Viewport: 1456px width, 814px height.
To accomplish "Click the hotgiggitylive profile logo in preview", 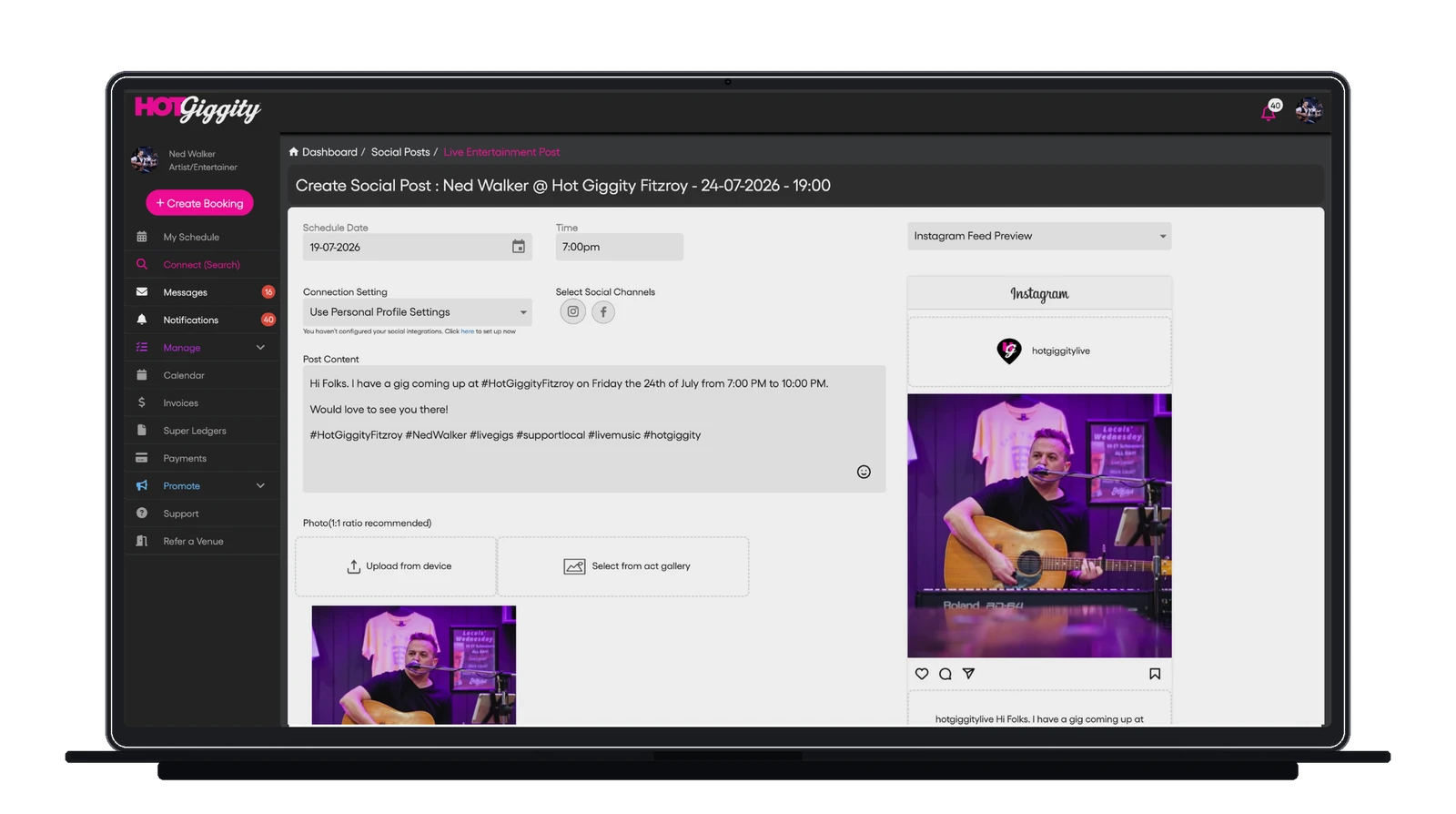I will (1009, 351).
